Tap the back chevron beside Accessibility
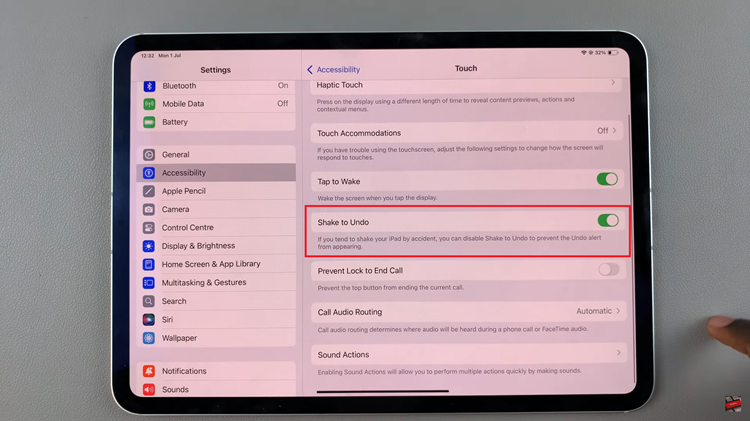Image resolution: width=750 pixels, height=421 pixels. click(310, 70)
